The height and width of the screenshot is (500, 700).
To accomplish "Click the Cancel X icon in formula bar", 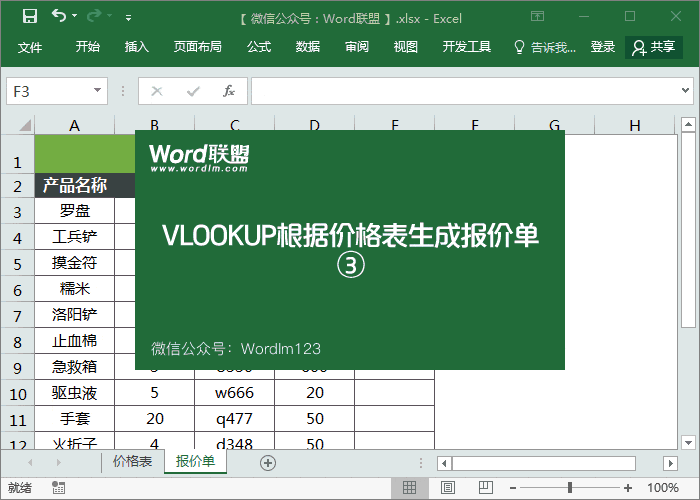I will [157, 92].
